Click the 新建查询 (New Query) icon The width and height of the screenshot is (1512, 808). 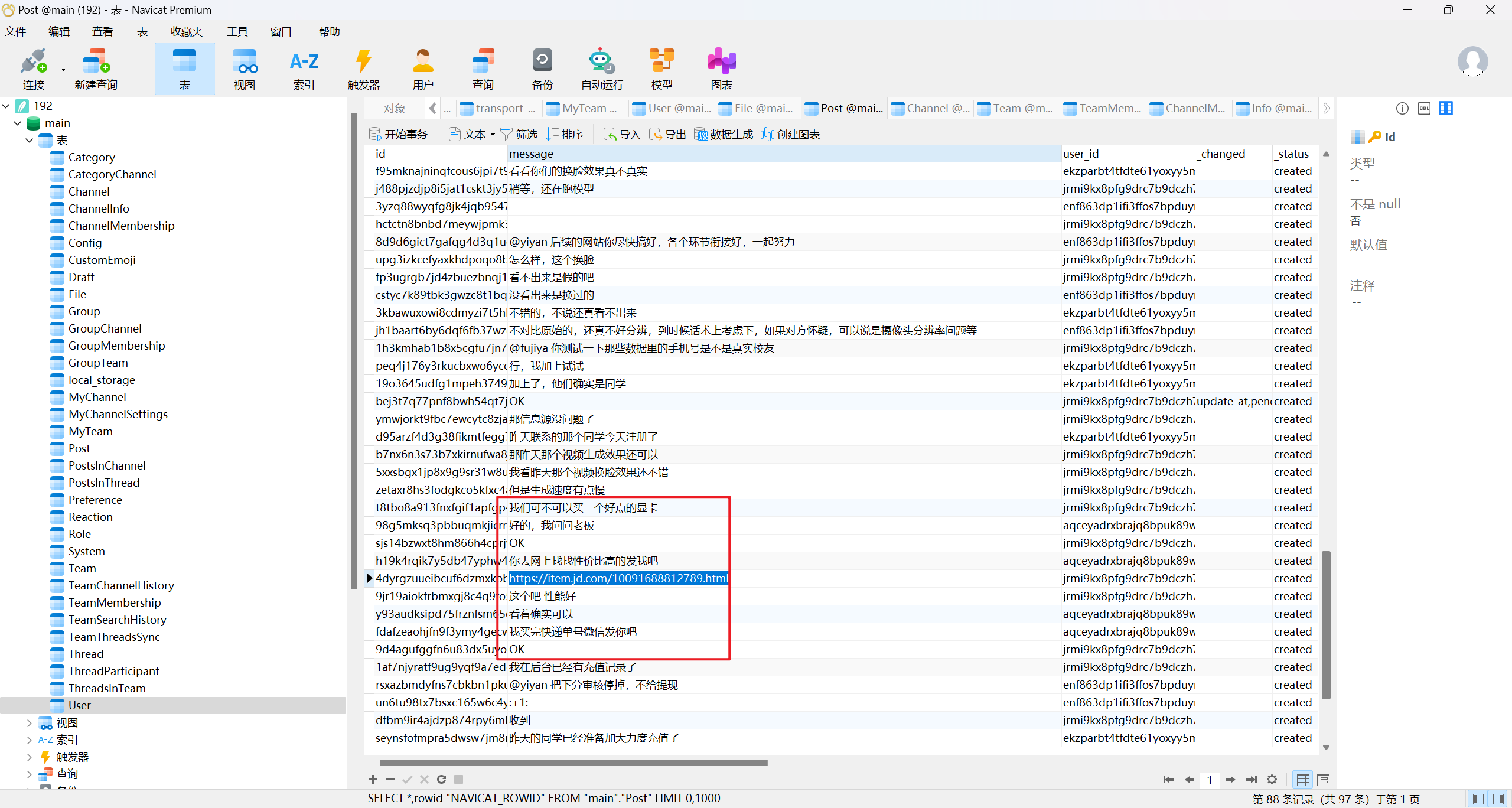pyautogui.click(x=96, y=62)
